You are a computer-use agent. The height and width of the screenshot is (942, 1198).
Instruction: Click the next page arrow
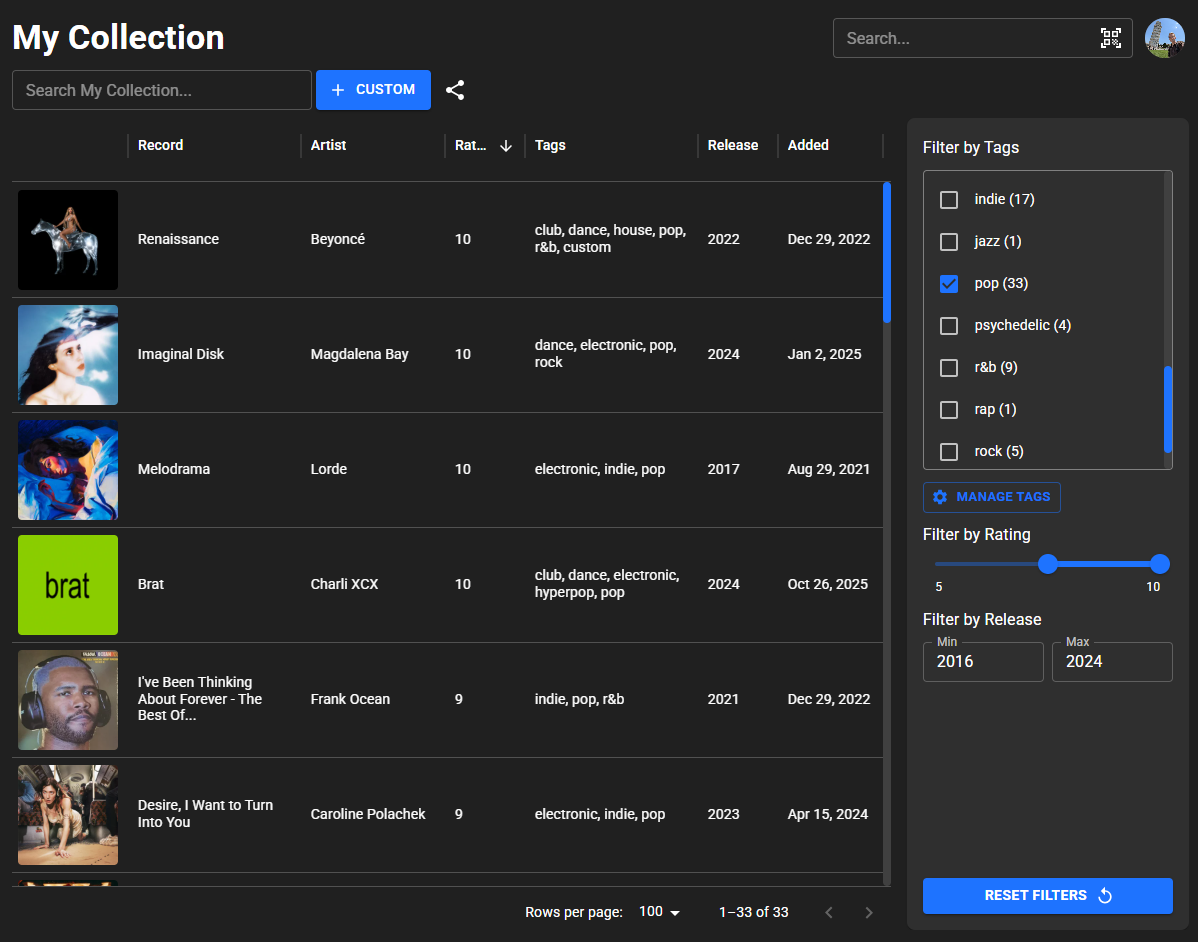pos(868,912)
